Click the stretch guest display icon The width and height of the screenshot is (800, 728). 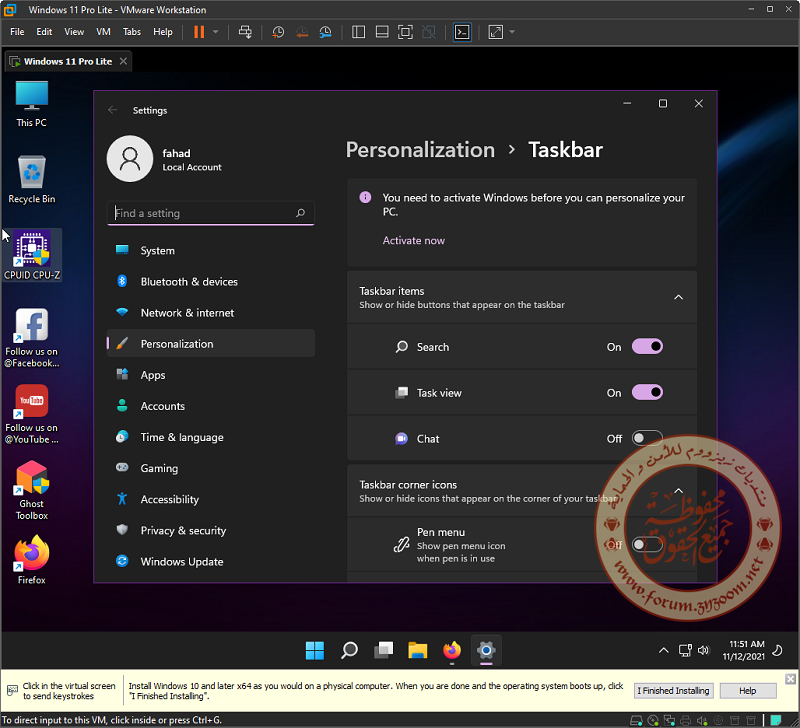(495, 32)
